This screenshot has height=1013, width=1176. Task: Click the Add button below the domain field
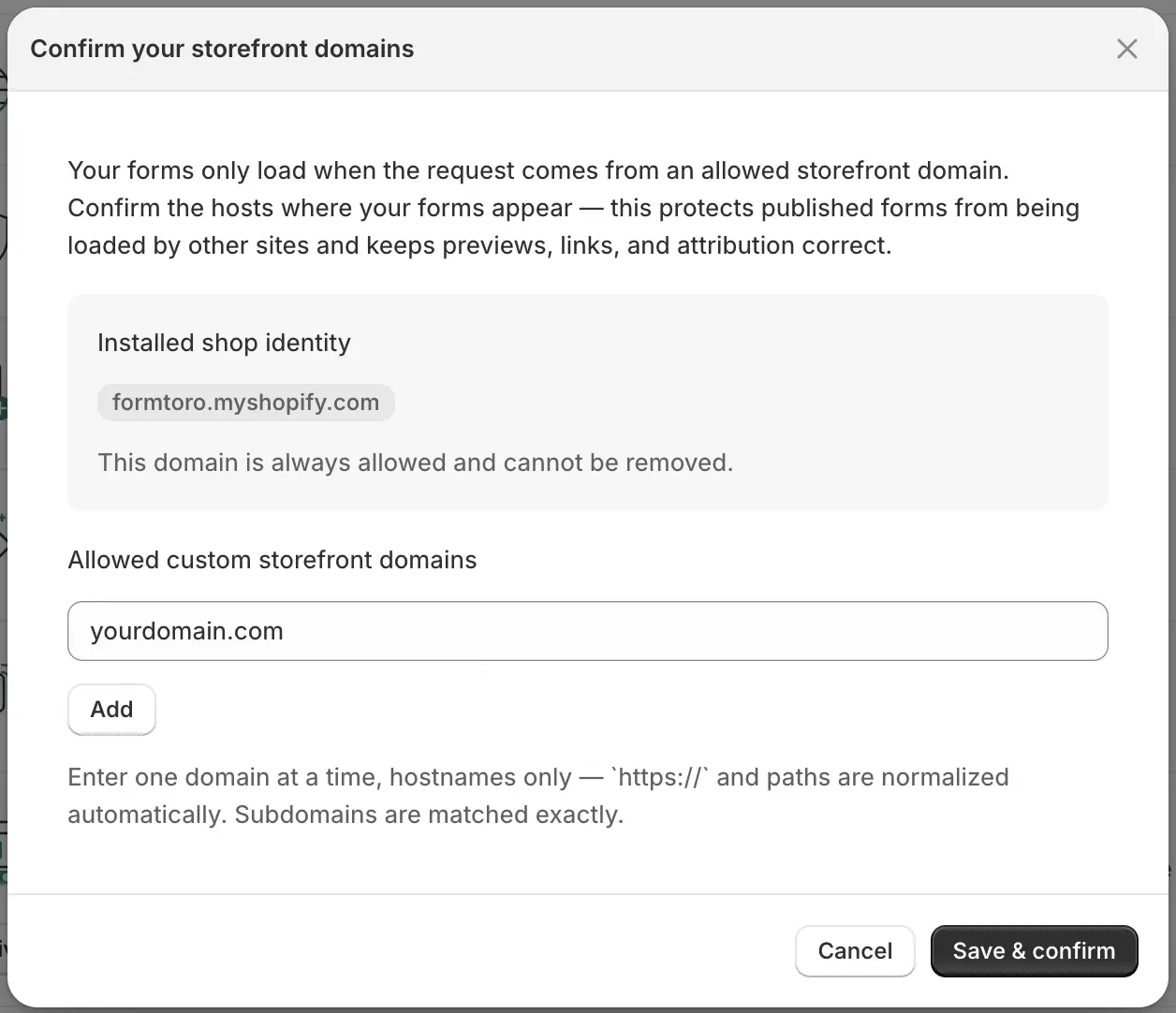111,710
